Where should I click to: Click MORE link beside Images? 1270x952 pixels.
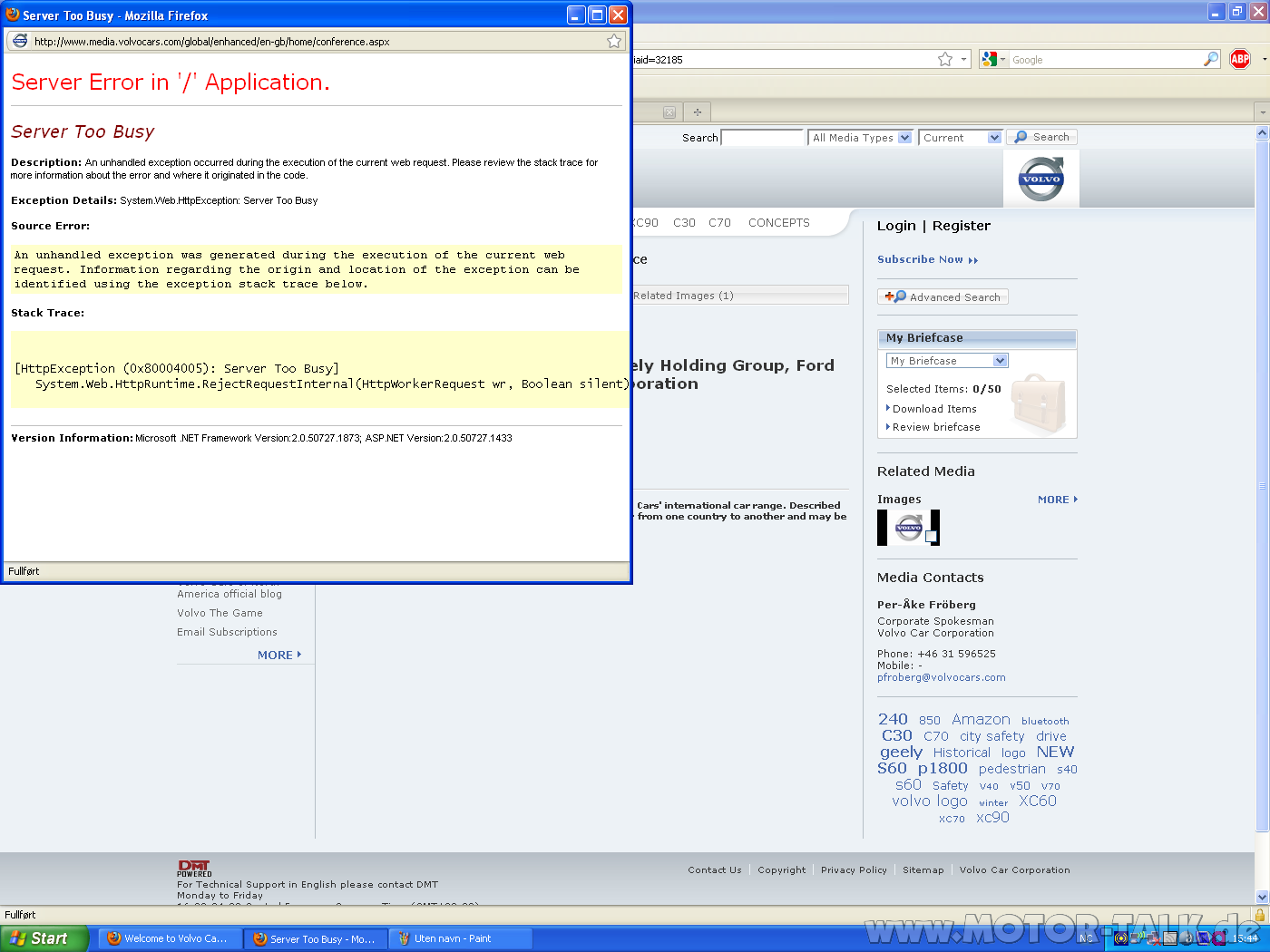(1058, 500)
